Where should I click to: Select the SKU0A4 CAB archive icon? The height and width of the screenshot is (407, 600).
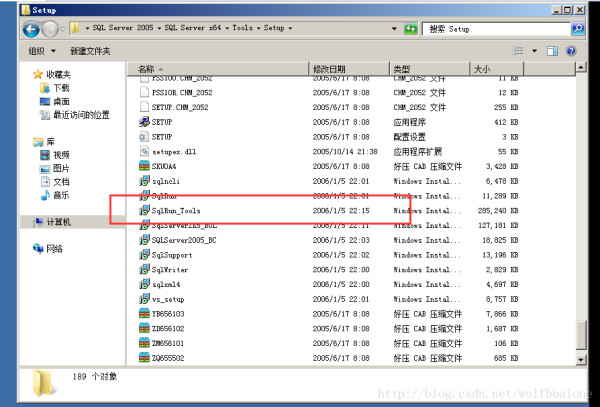[144, 166]
